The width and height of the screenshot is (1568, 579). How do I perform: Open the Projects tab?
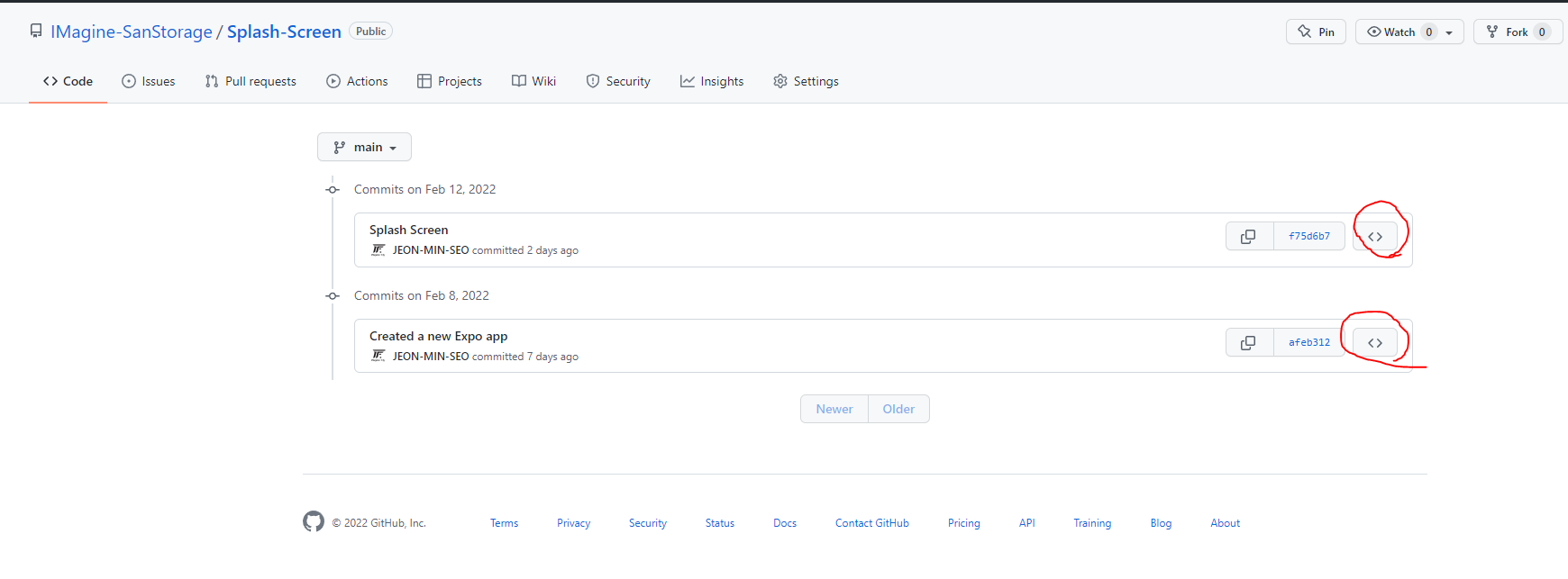pyautogui.click(x=450, y=81)
